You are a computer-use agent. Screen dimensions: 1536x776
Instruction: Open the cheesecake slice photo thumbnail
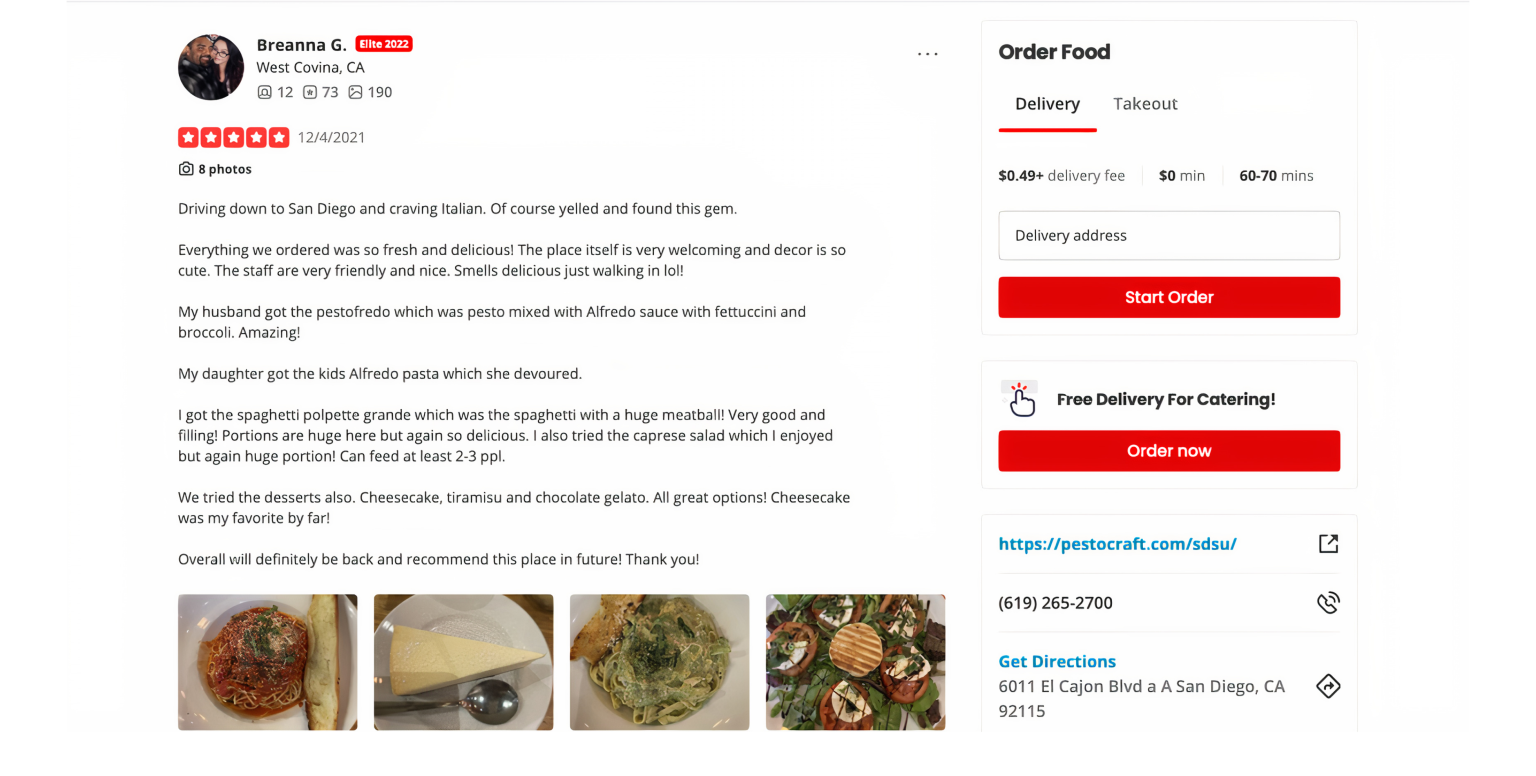point(463,662)
